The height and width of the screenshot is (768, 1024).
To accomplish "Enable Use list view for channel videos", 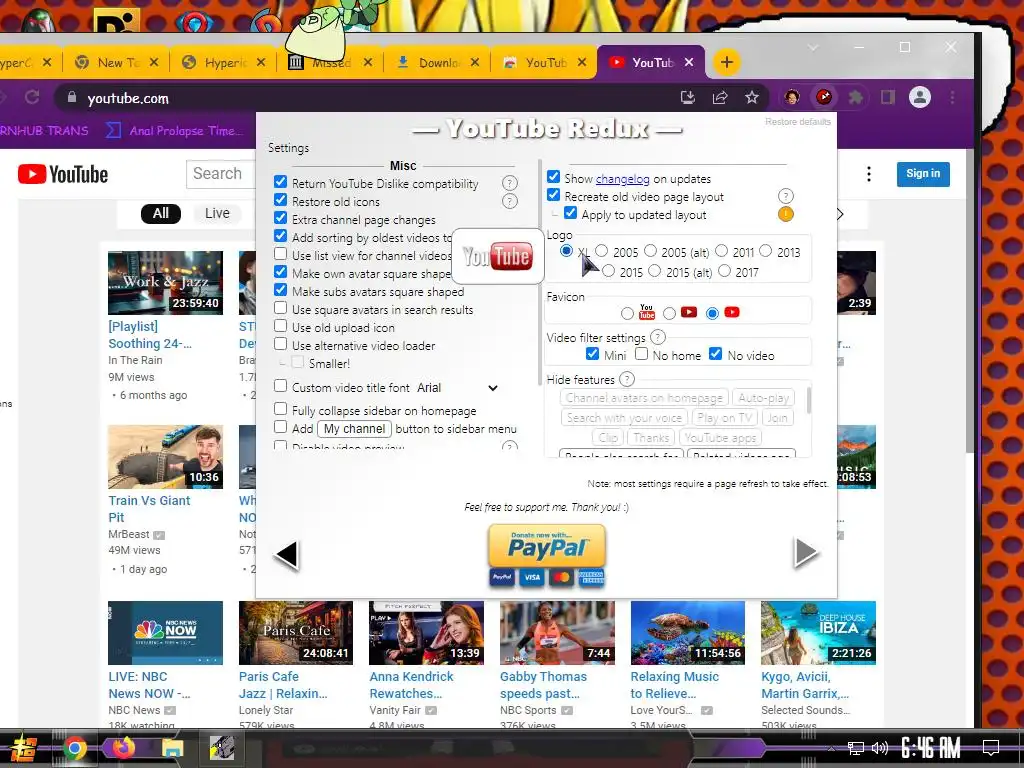I will [280, 253].
